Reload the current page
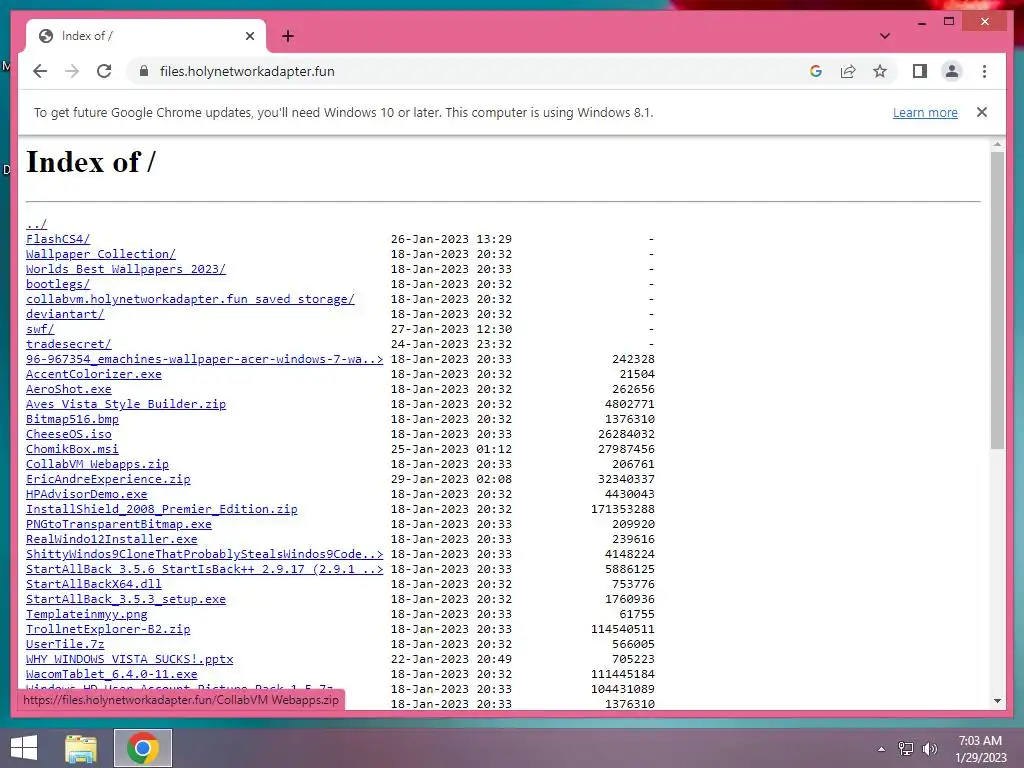This screenshot has height=768, width=1024. pyautogui.click(x=104, y=71)
